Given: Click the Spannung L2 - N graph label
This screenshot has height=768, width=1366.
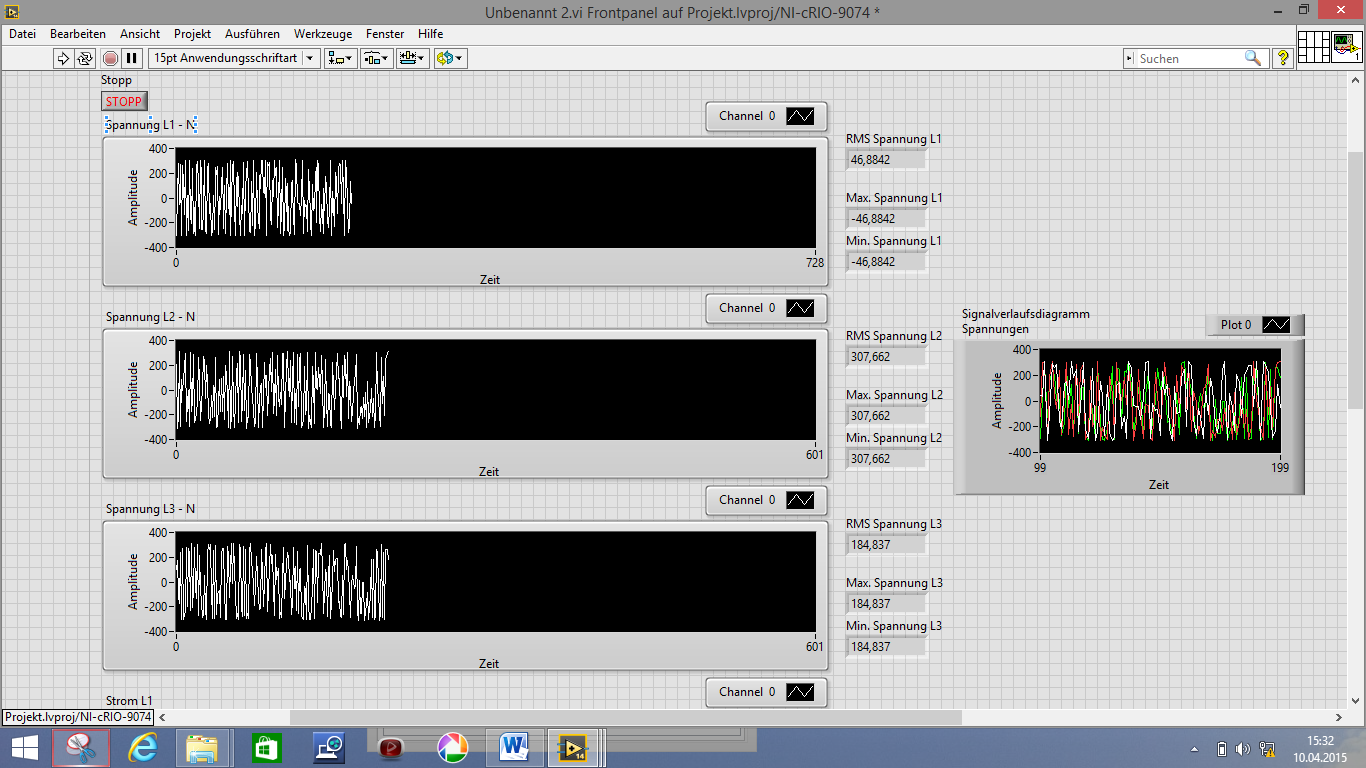Looking at the screenshot, I should coord(151,317).
